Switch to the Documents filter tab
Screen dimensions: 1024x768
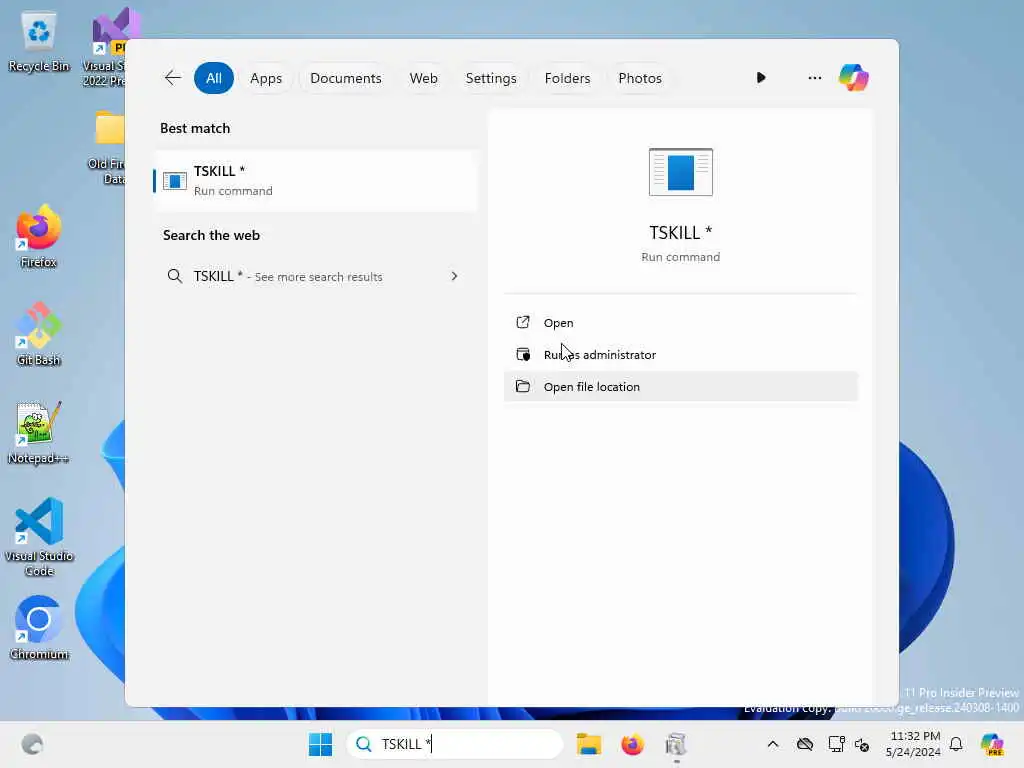pyautogui.click(x=345, y=78)
